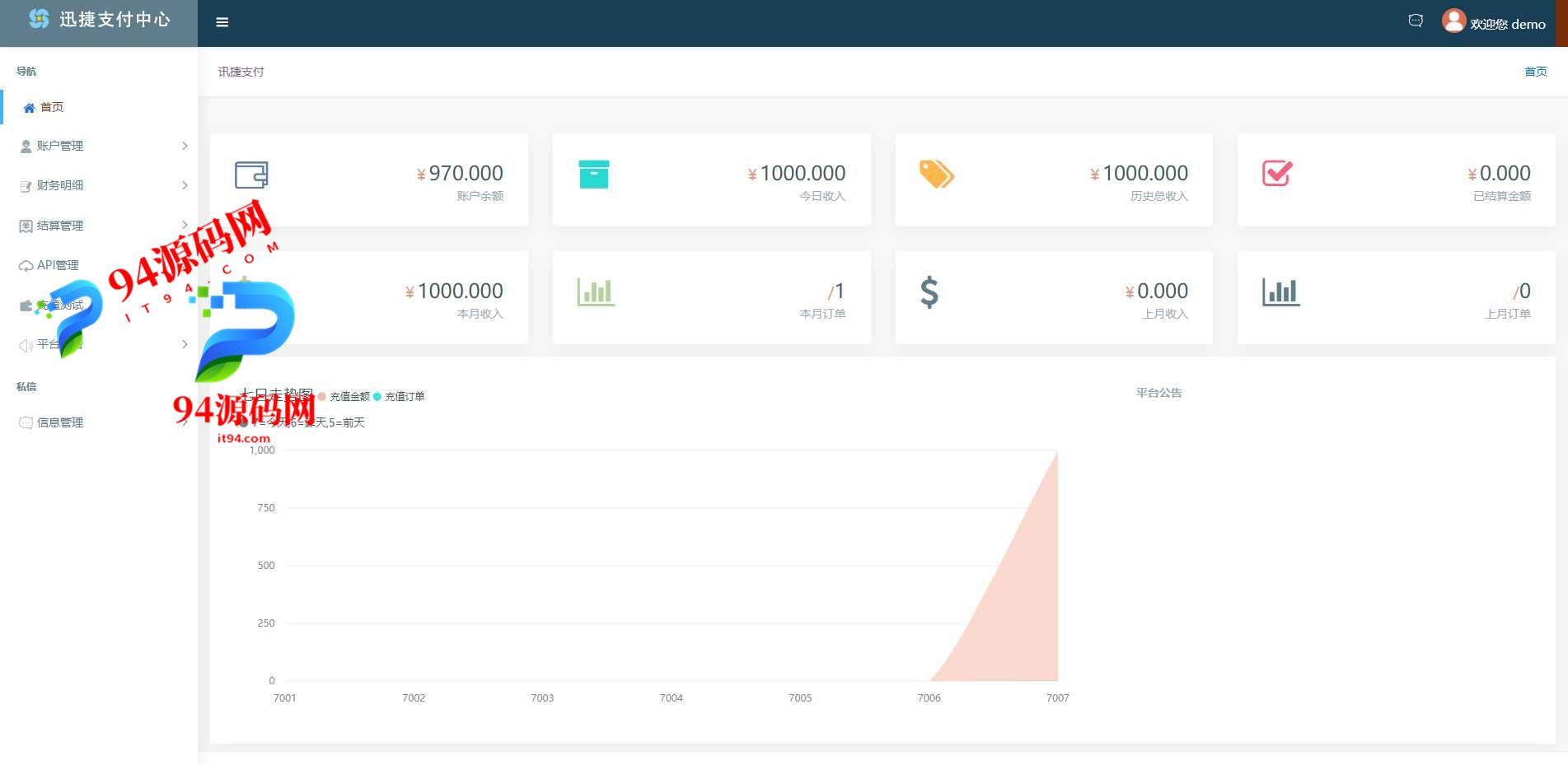Click the 历史总收入 label

click(x=1158, y=196)
